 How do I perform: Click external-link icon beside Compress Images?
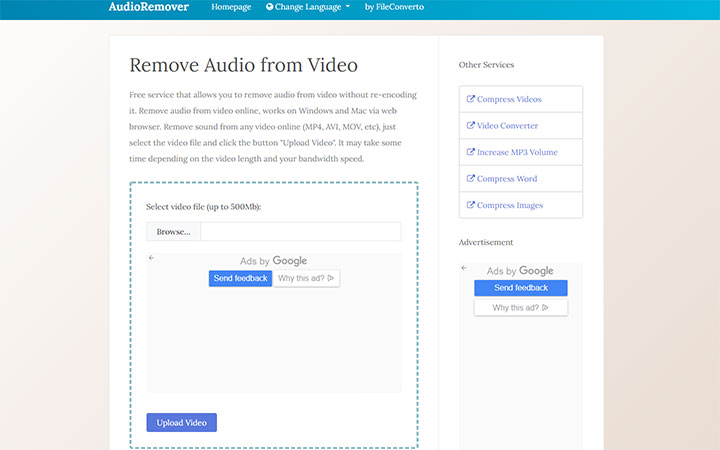[x=470, y=205]
